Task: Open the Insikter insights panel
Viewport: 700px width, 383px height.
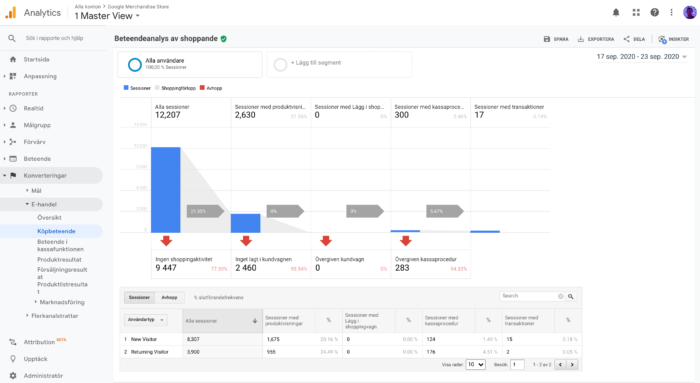Action: point(673,39)
